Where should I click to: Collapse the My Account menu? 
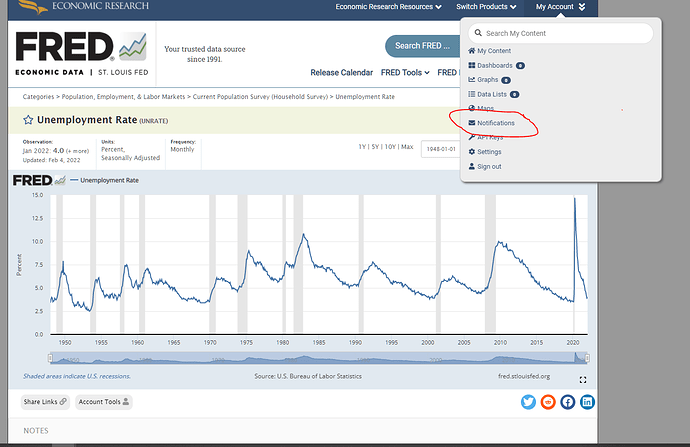point(567,7)
